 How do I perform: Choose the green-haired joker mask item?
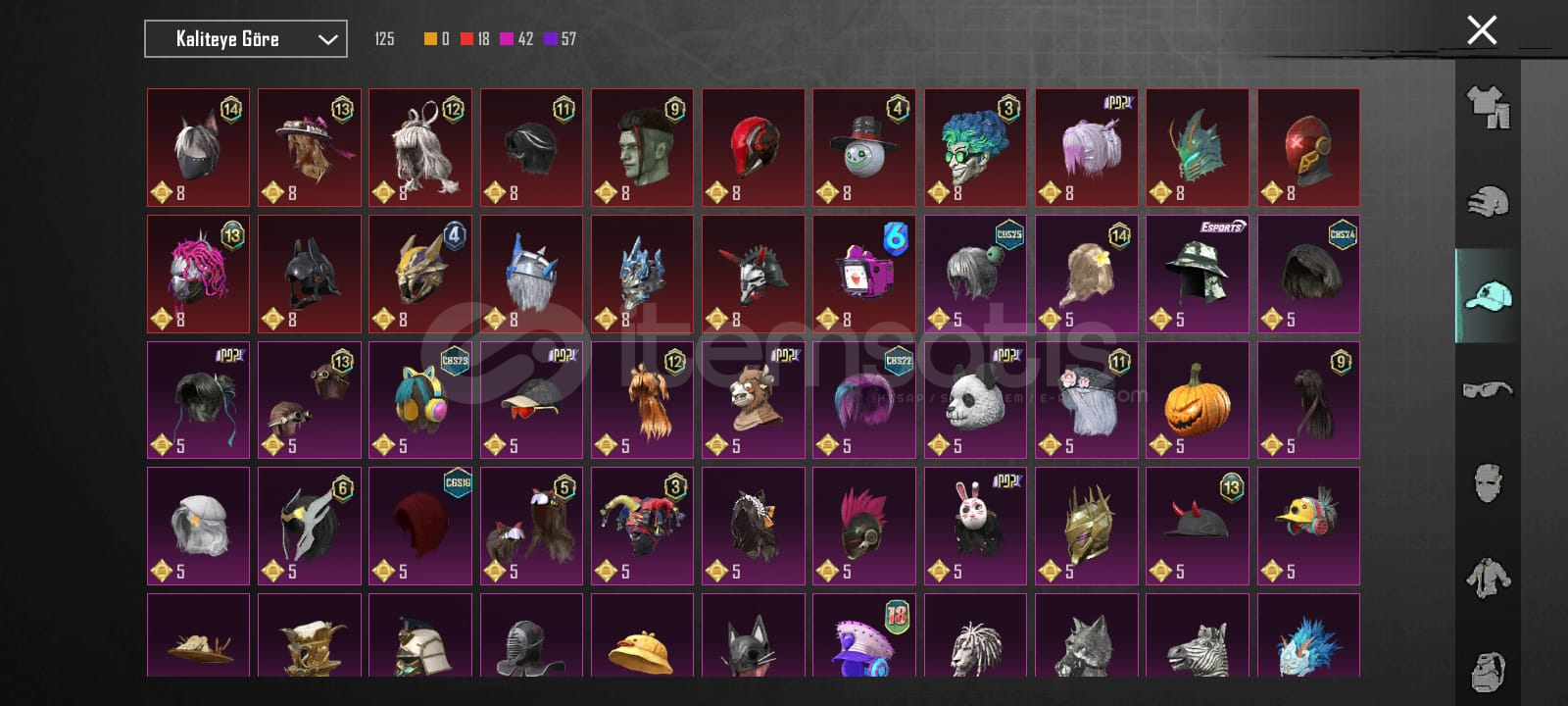975,147
